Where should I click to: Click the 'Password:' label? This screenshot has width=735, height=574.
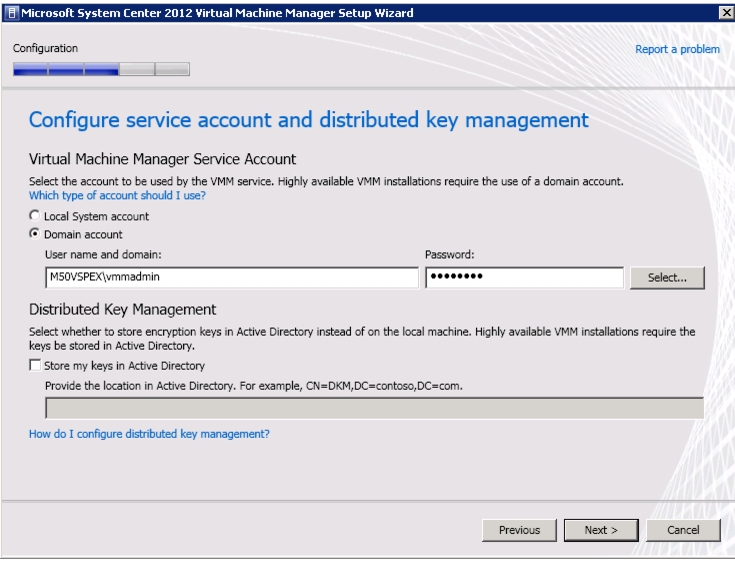click(x=450, y=254)
